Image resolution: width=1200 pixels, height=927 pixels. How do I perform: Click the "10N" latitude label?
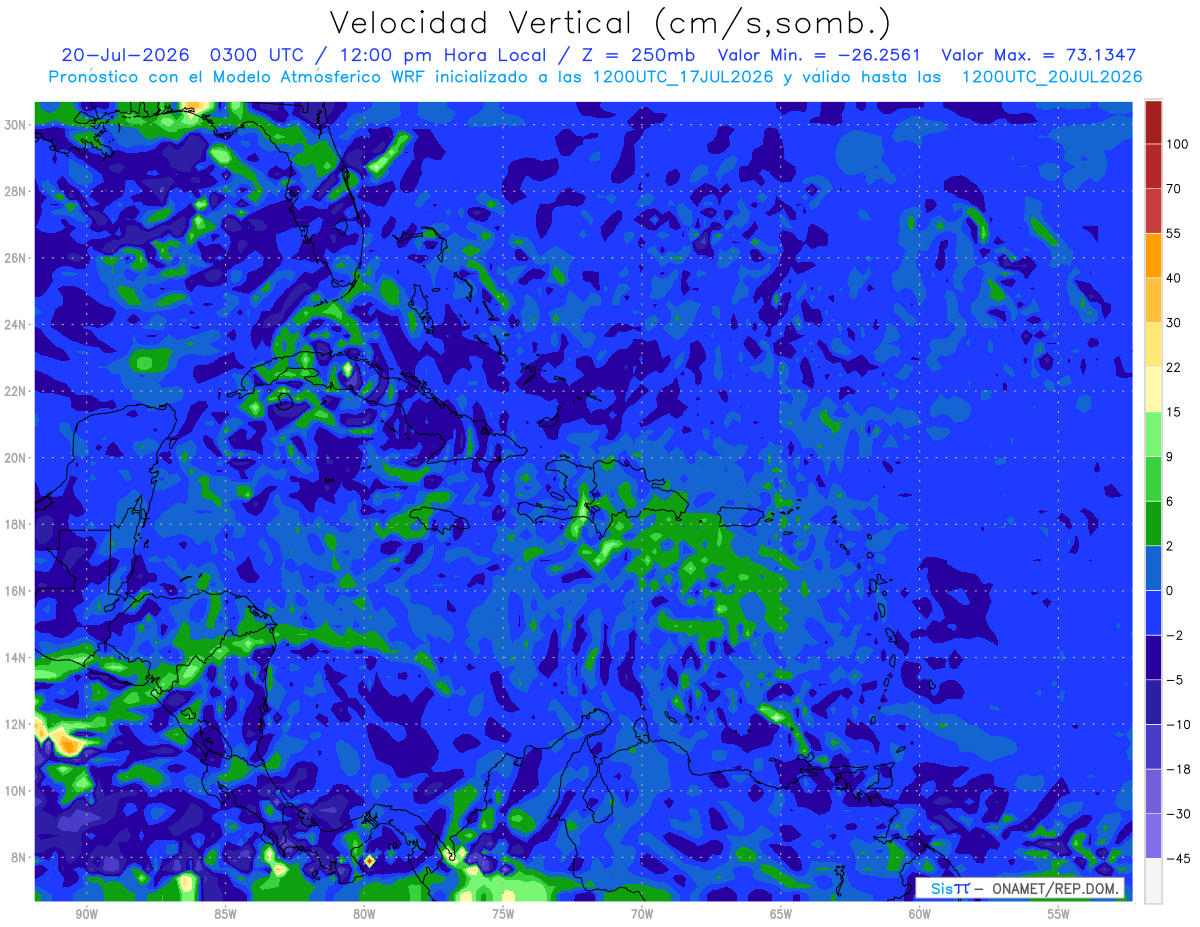coord(15,791)
